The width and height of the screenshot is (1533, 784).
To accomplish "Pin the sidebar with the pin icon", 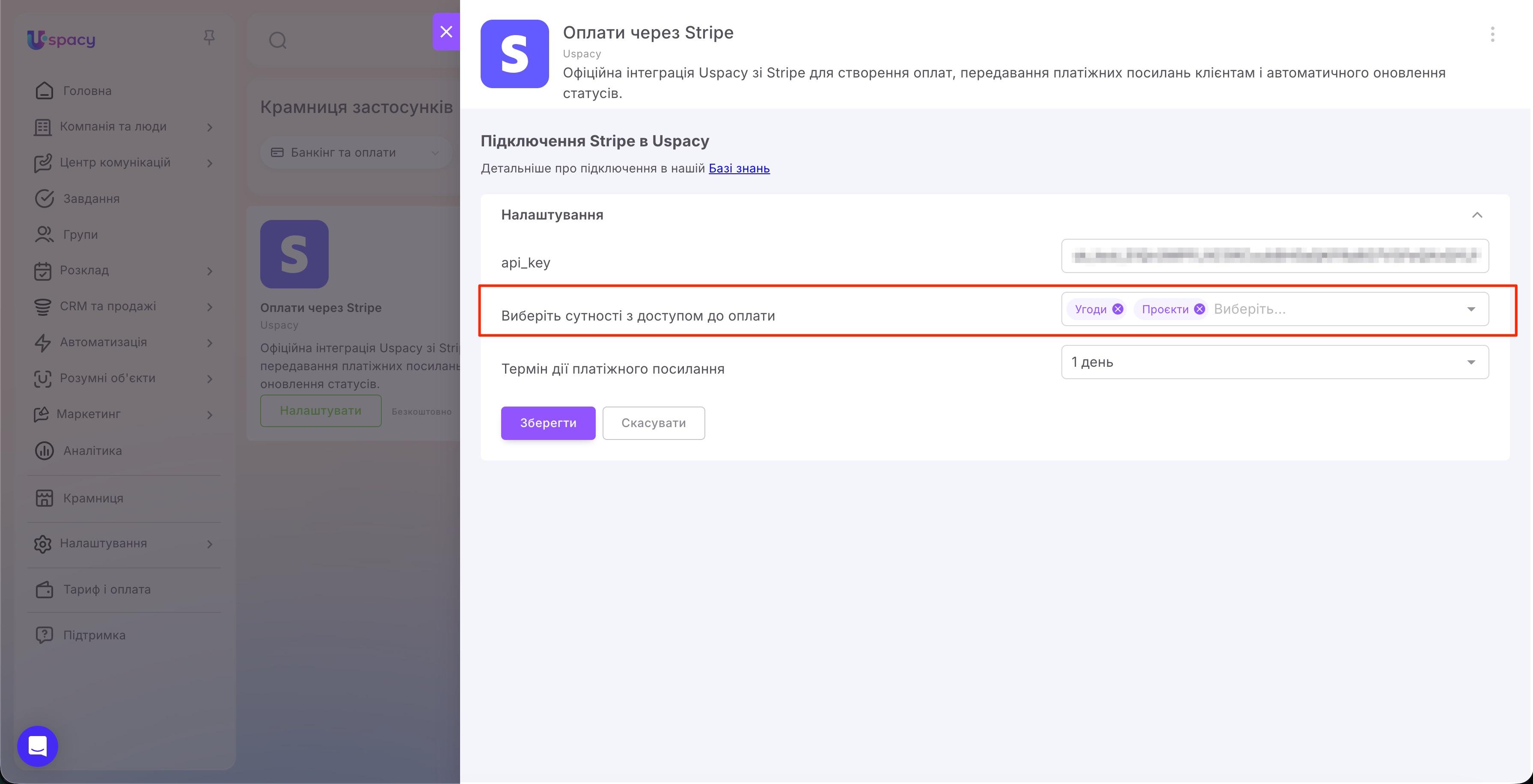I will click(209, 38).
